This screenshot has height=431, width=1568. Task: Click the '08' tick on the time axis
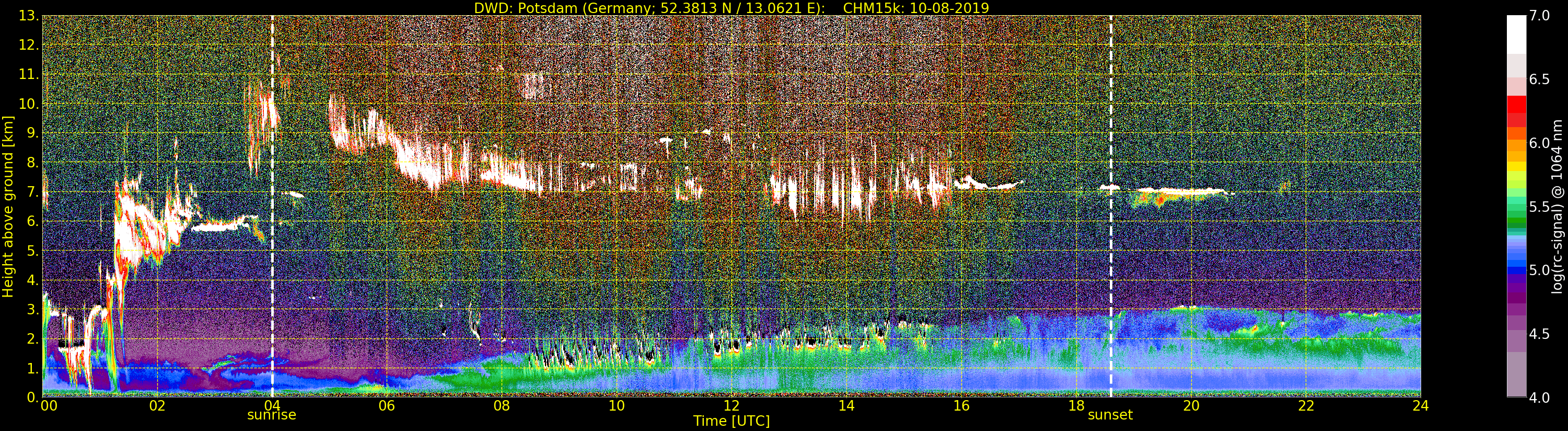(502, 406)
